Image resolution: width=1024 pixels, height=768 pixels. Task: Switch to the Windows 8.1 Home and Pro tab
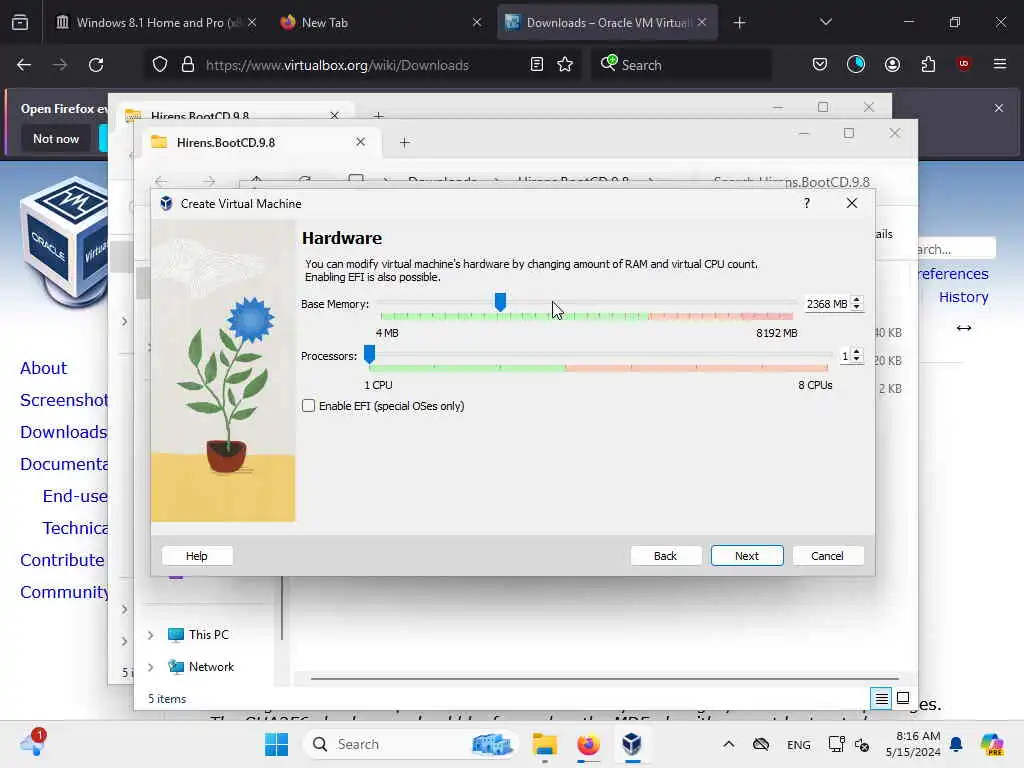coord(155,23)
